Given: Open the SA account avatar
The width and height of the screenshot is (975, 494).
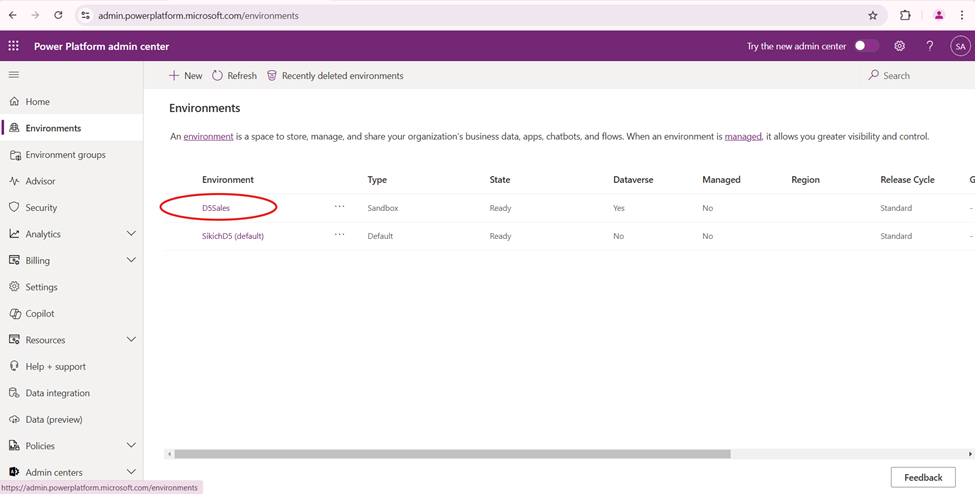Looking at the screenshot, I should click(x=959, y=46).
